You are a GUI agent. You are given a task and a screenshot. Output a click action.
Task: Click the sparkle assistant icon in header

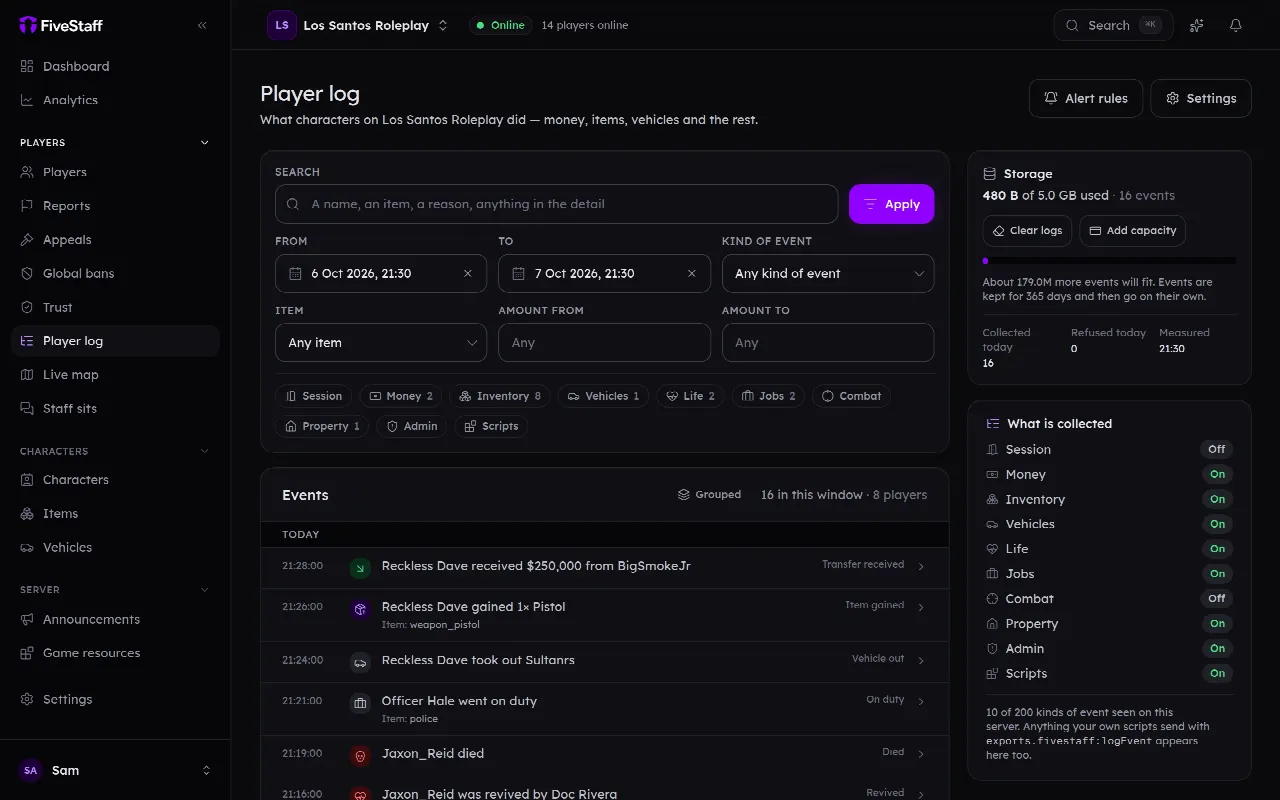click(x=1196, y=25)
